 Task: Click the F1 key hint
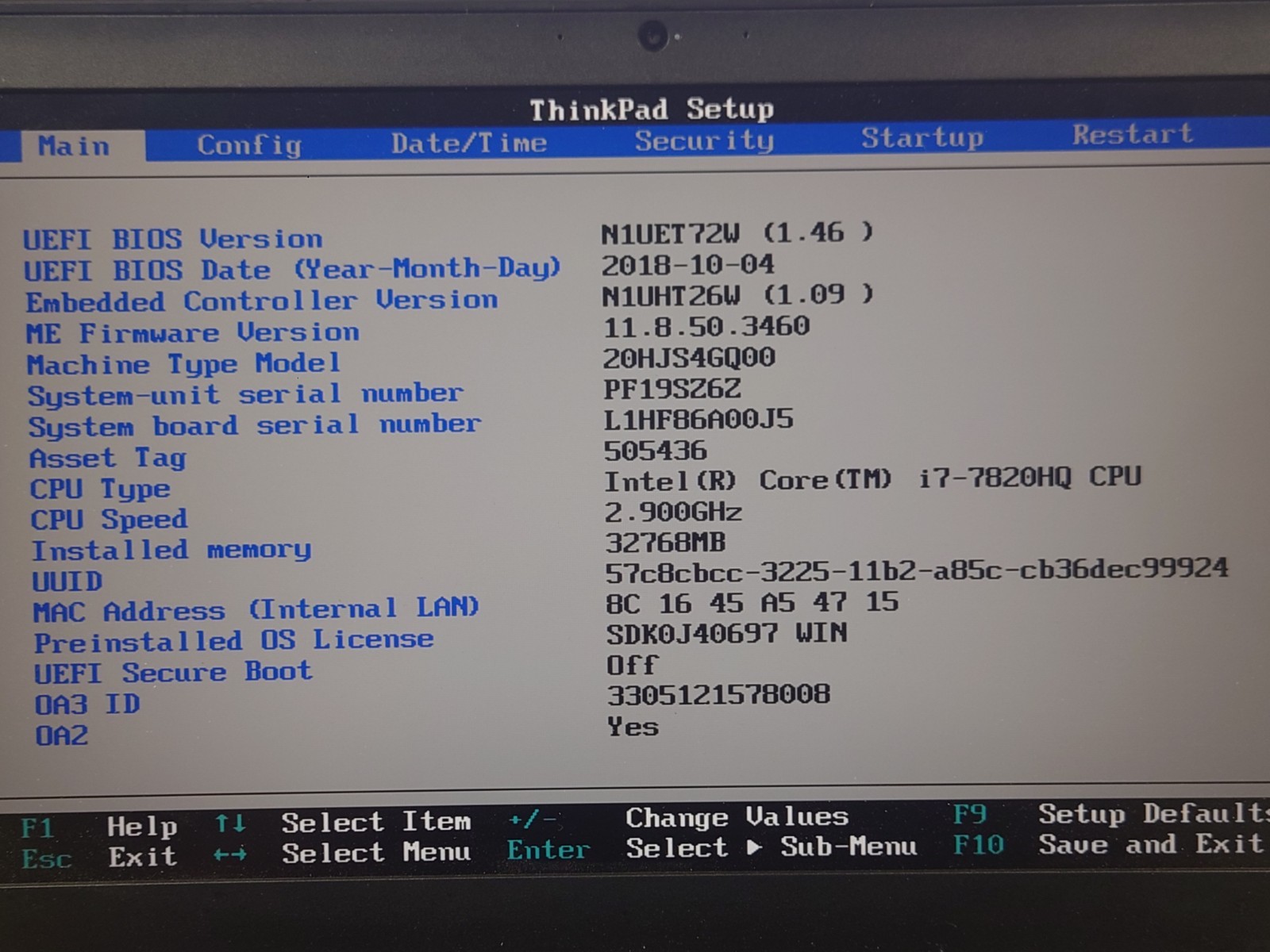(37, 827)
